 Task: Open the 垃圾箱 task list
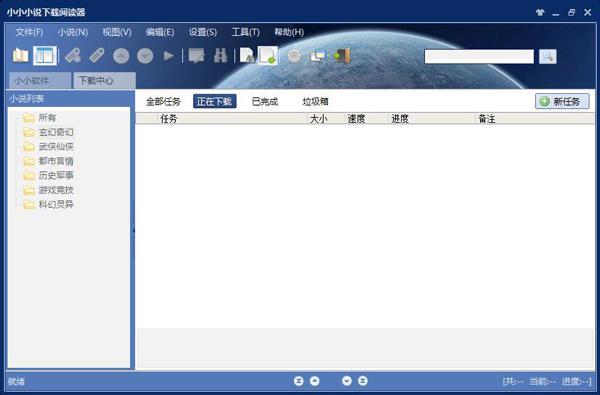click(316, 102)
